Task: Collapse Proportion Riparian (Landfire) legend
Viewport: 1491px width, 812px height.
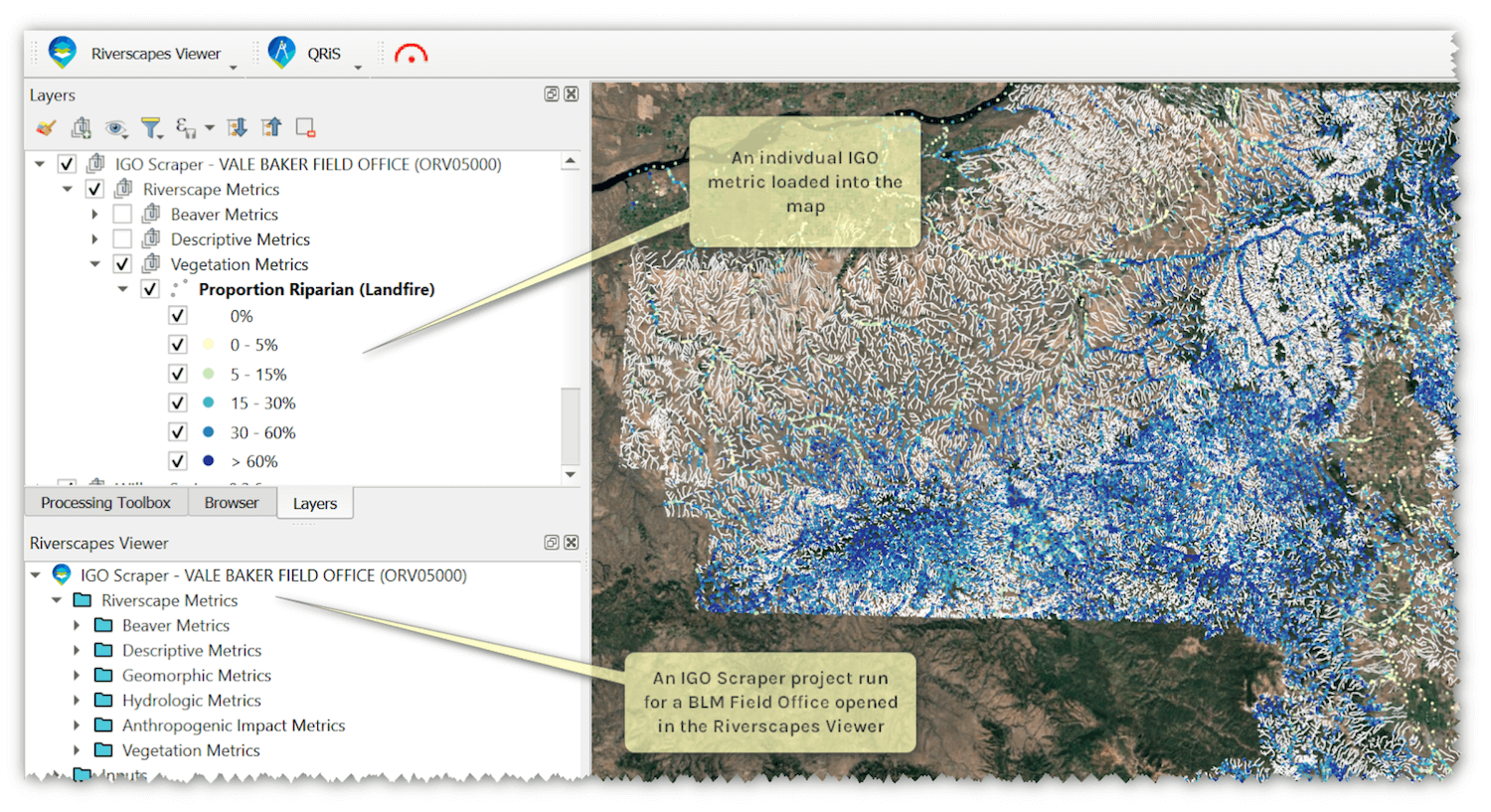Action: click(x=123, y=289)
